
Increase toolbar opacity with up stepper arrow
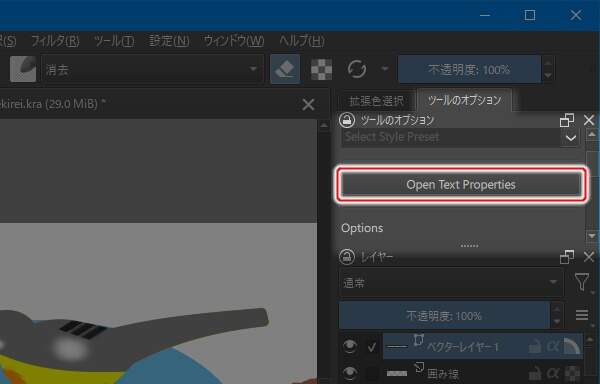click(548, 62)
